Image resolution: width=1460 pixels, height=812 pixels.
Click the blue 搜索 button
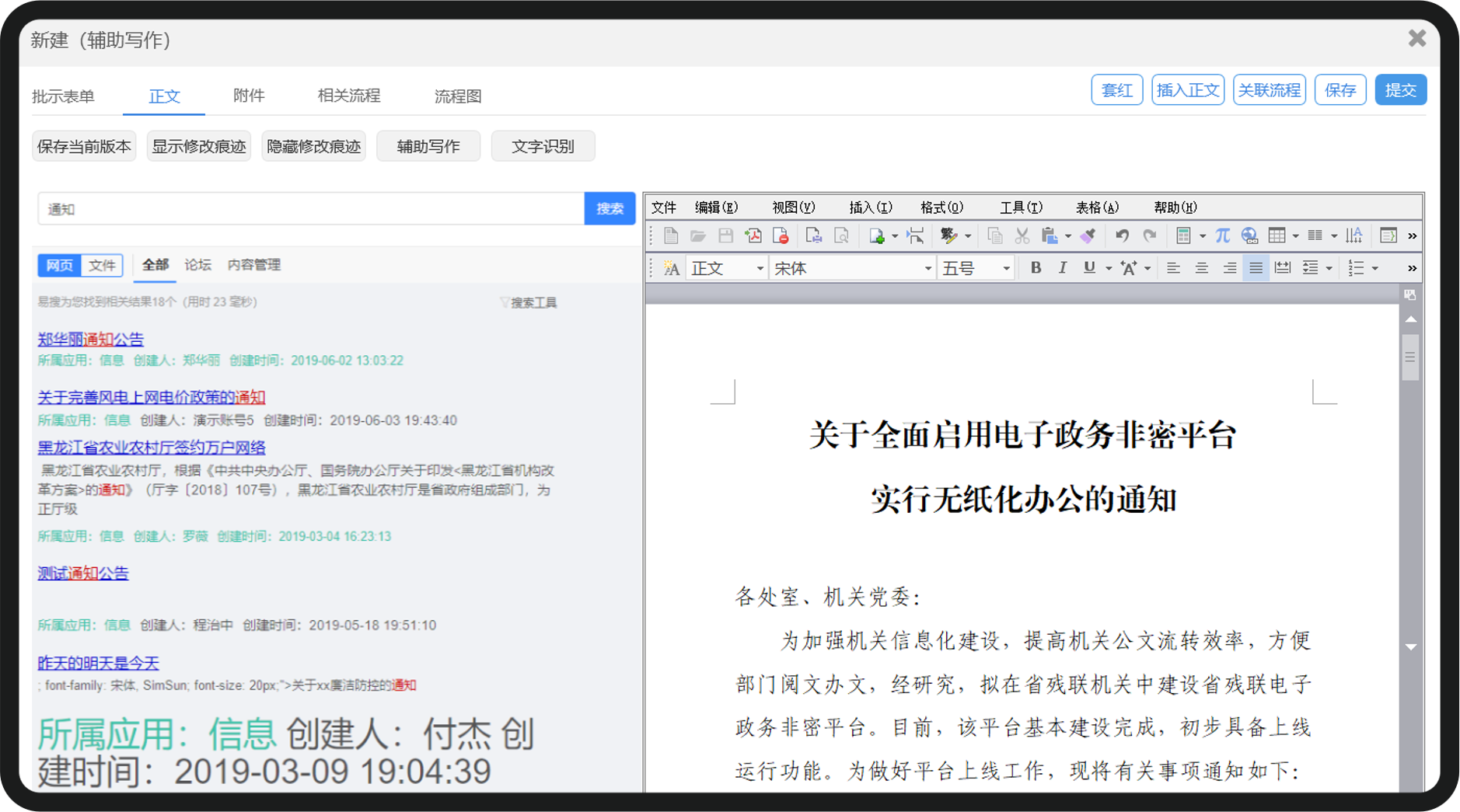[609, 208]
